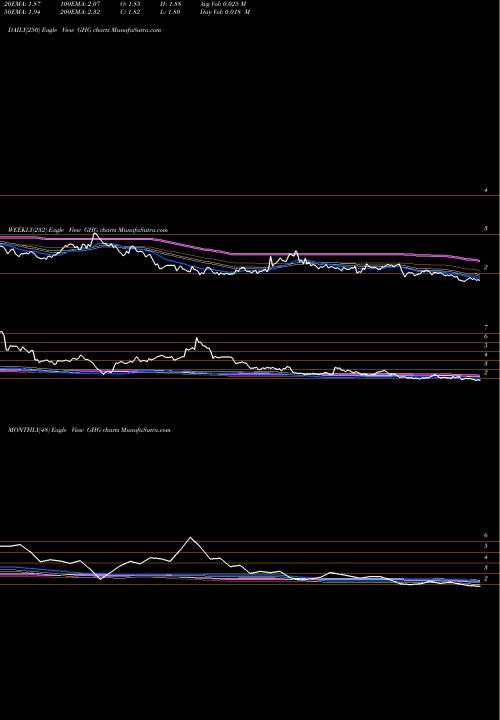Click the 200EMA: 2.32 value

(x=80, y=12)
